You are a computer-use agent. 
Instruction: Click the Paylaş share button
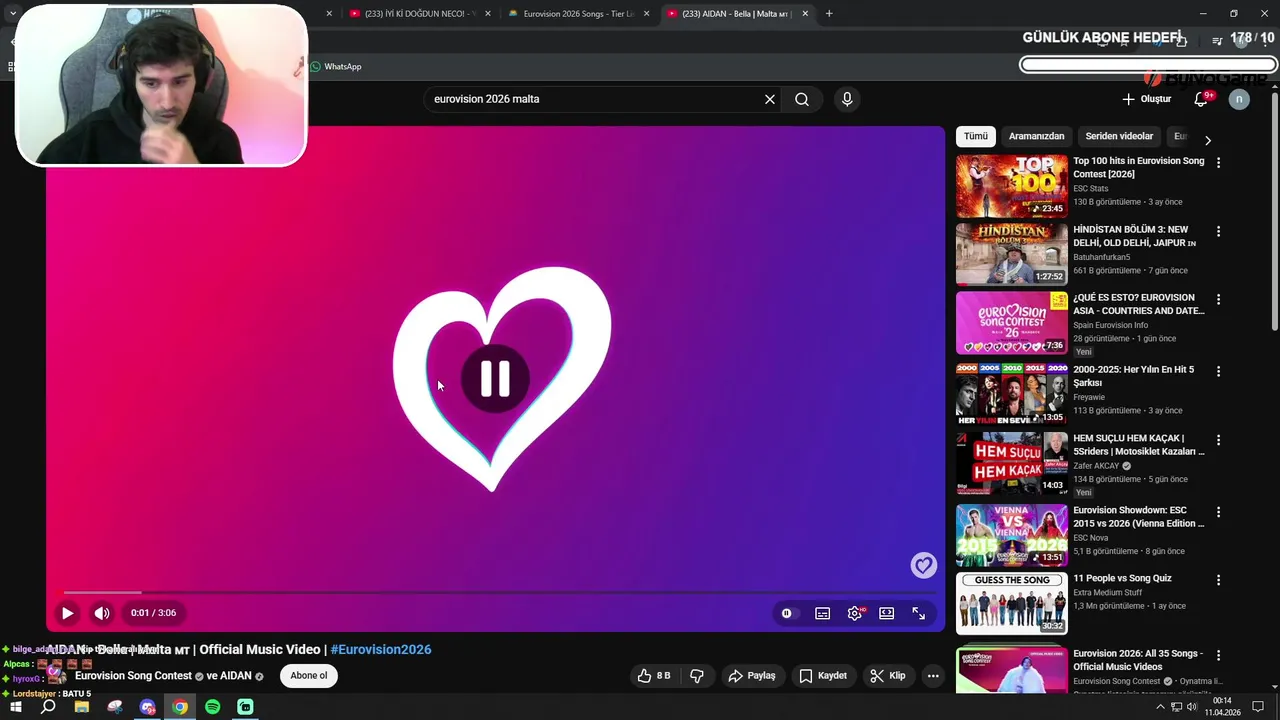click(752, 676)
